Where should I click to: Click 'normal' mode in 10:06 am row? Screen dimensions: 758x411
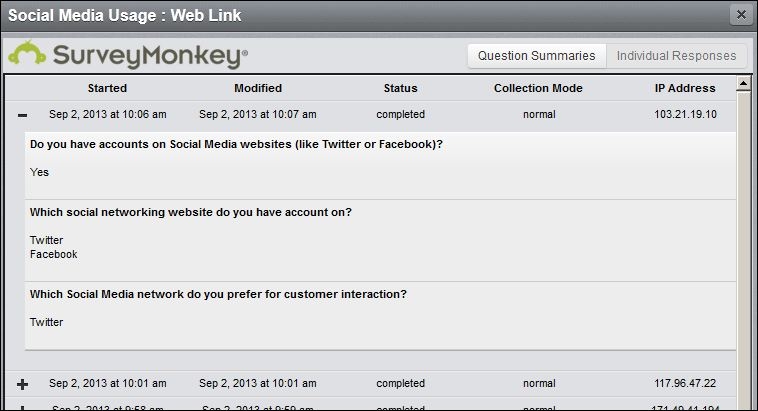pyautogui.click(x=539, y=115)
